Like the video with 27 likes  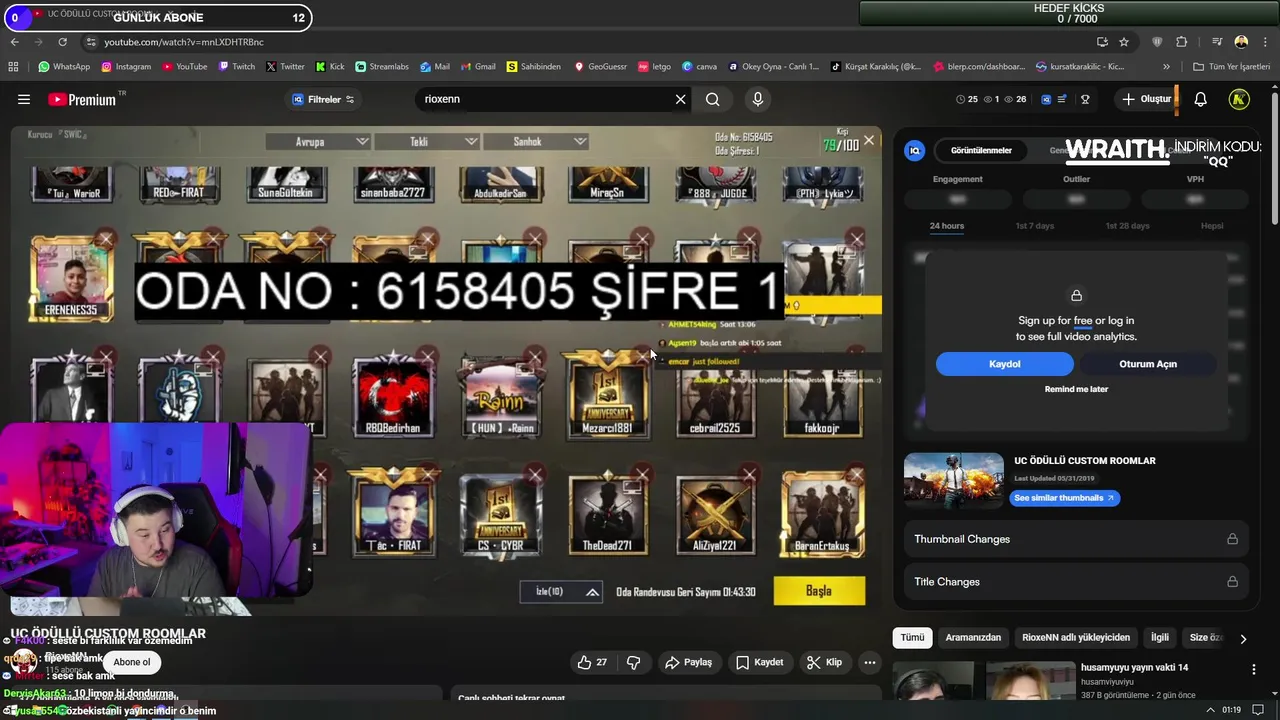[x=592, y=662]
